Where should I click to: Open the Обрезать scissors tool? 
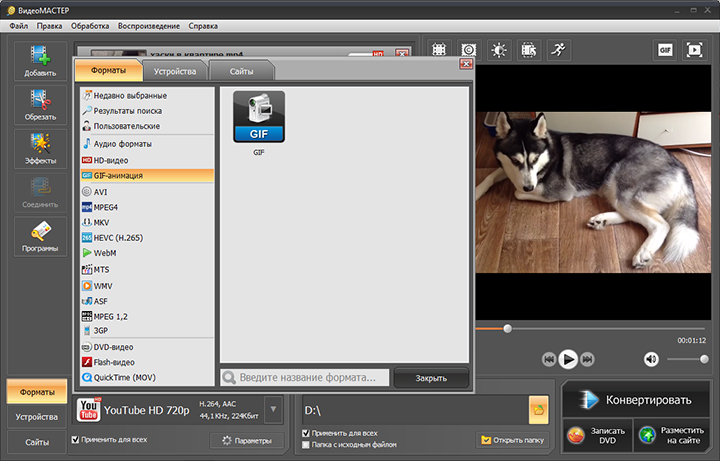pyautogui.click(x=40, y=105)
